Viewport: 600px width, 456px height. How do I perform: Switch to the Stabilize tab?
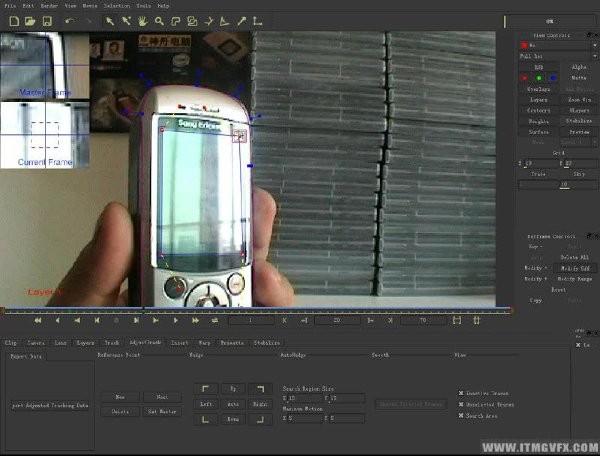coord(267,343)
